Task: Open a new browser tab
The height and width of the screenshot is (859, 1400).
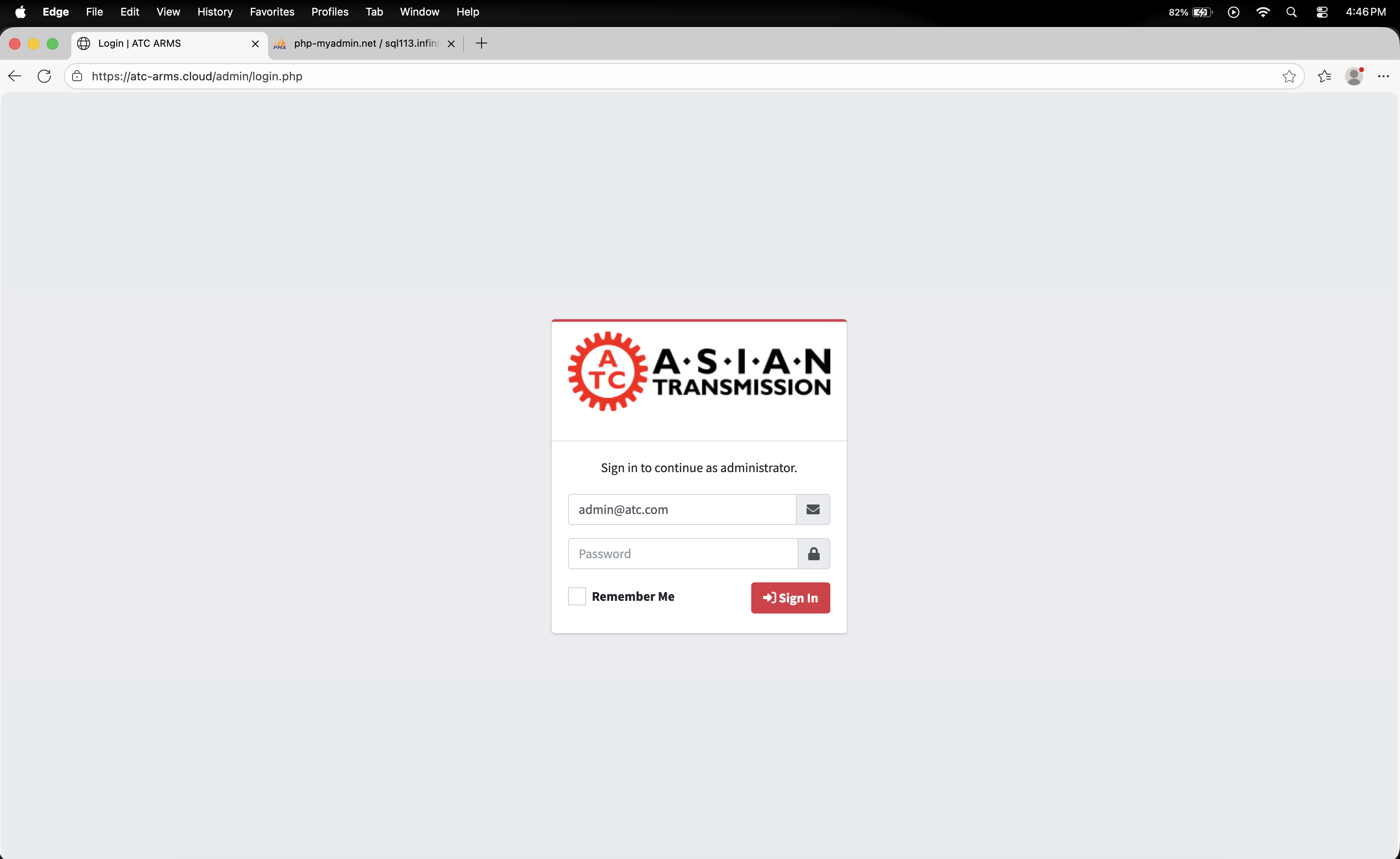Action: point(481,43)
